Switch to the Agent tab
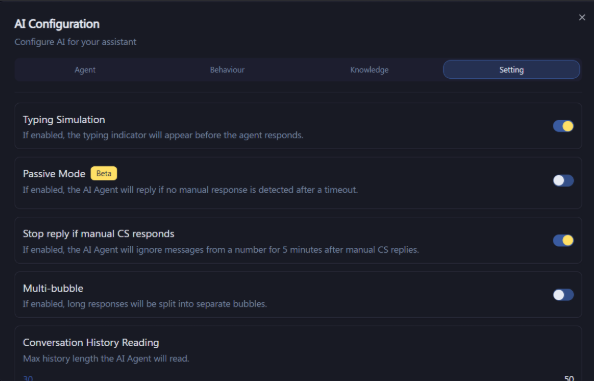 point(85,70)
